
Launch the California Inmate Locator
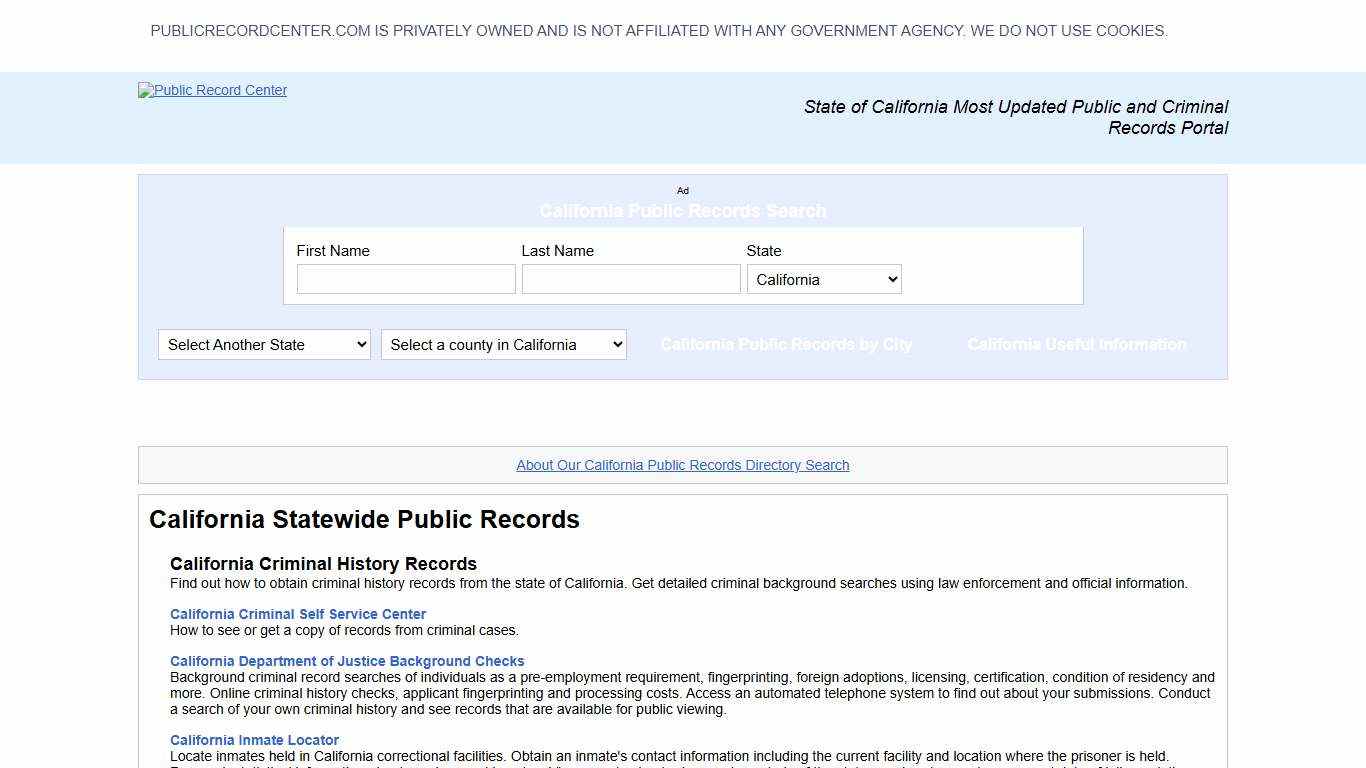point(254,740)
